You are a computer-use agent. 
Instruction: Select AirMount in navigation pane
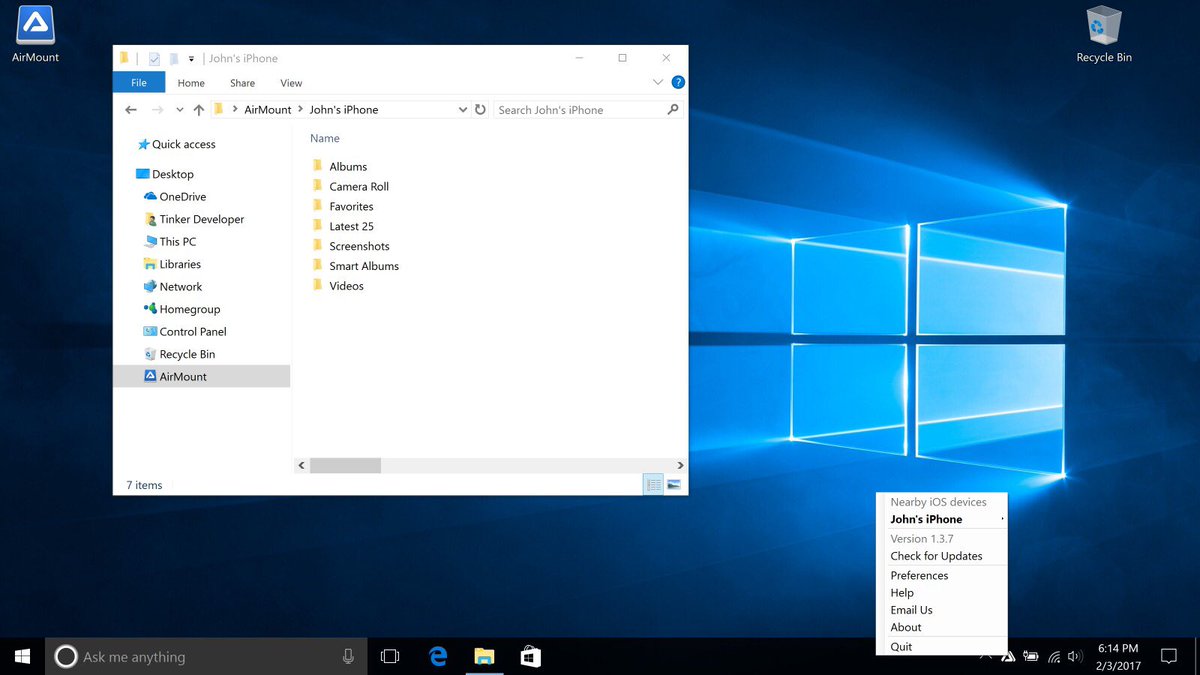pyautogui.click(x=201, y=376)
